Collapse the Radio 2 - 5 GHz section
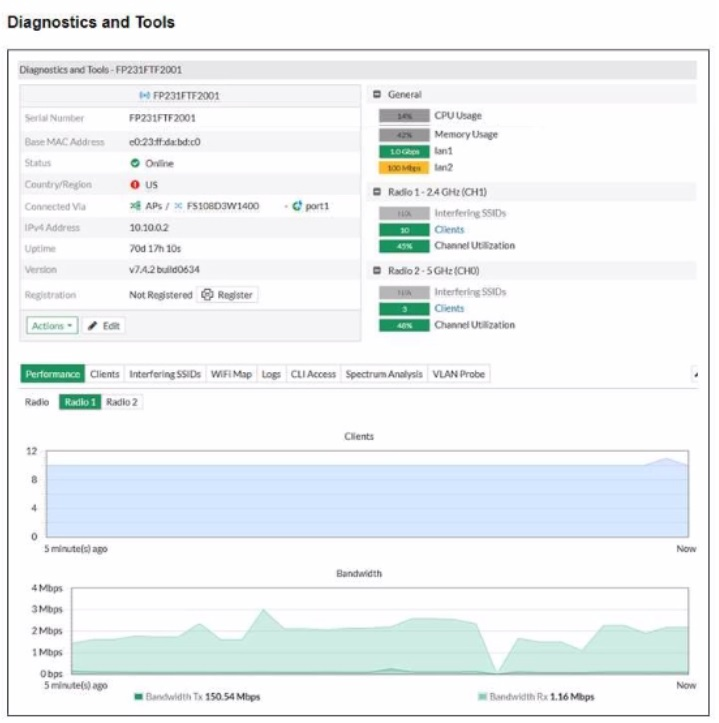The image size is (719, 723). [377, 272]
